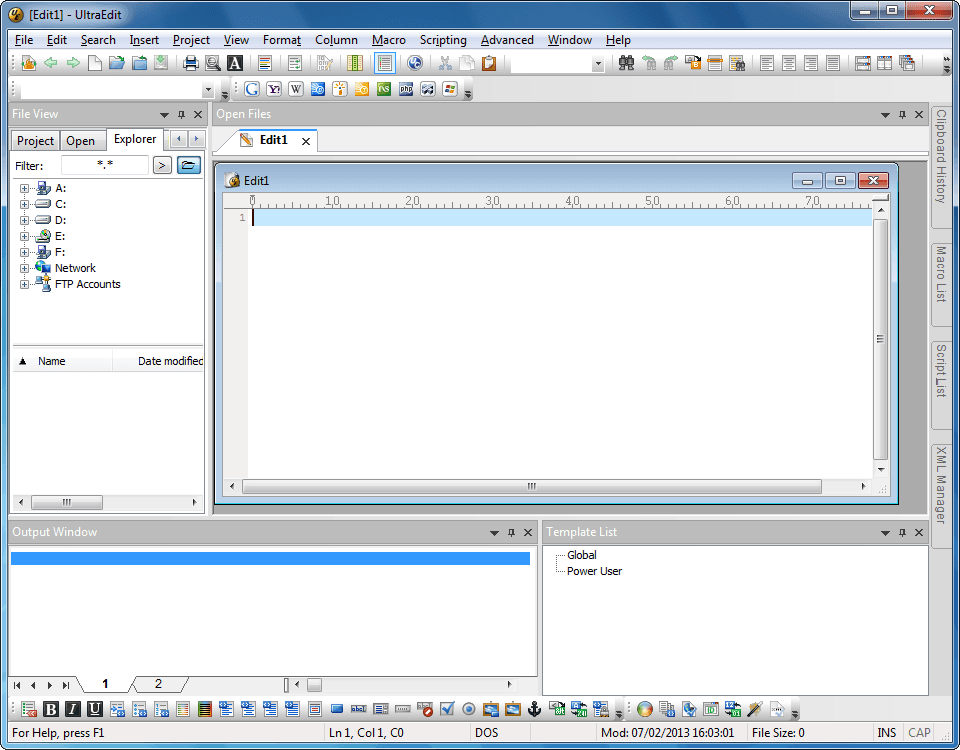Click the filter apply '>' button

(x=162, y=165)
